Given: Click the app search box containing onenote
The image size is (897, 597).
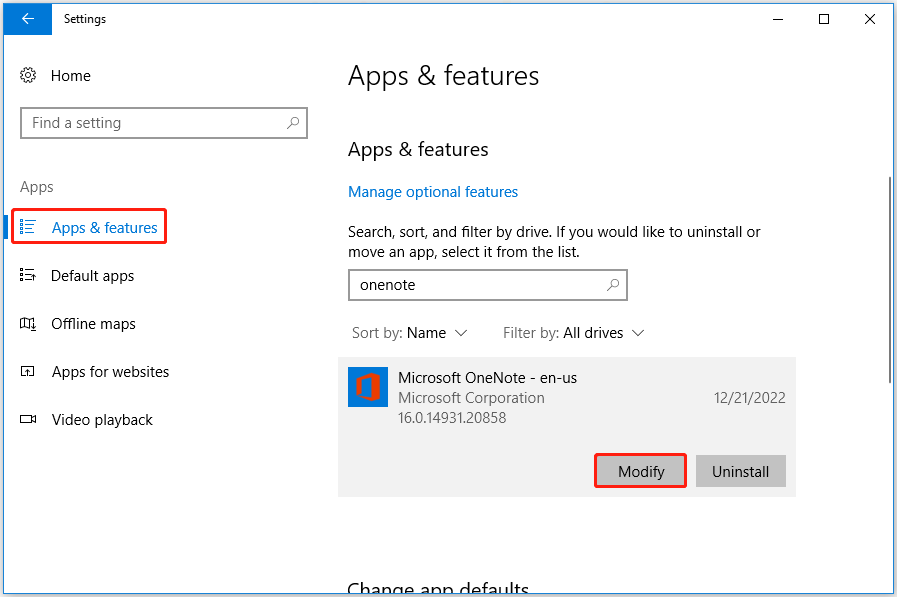Looking at the screenshot, I should tap(487, 285).
